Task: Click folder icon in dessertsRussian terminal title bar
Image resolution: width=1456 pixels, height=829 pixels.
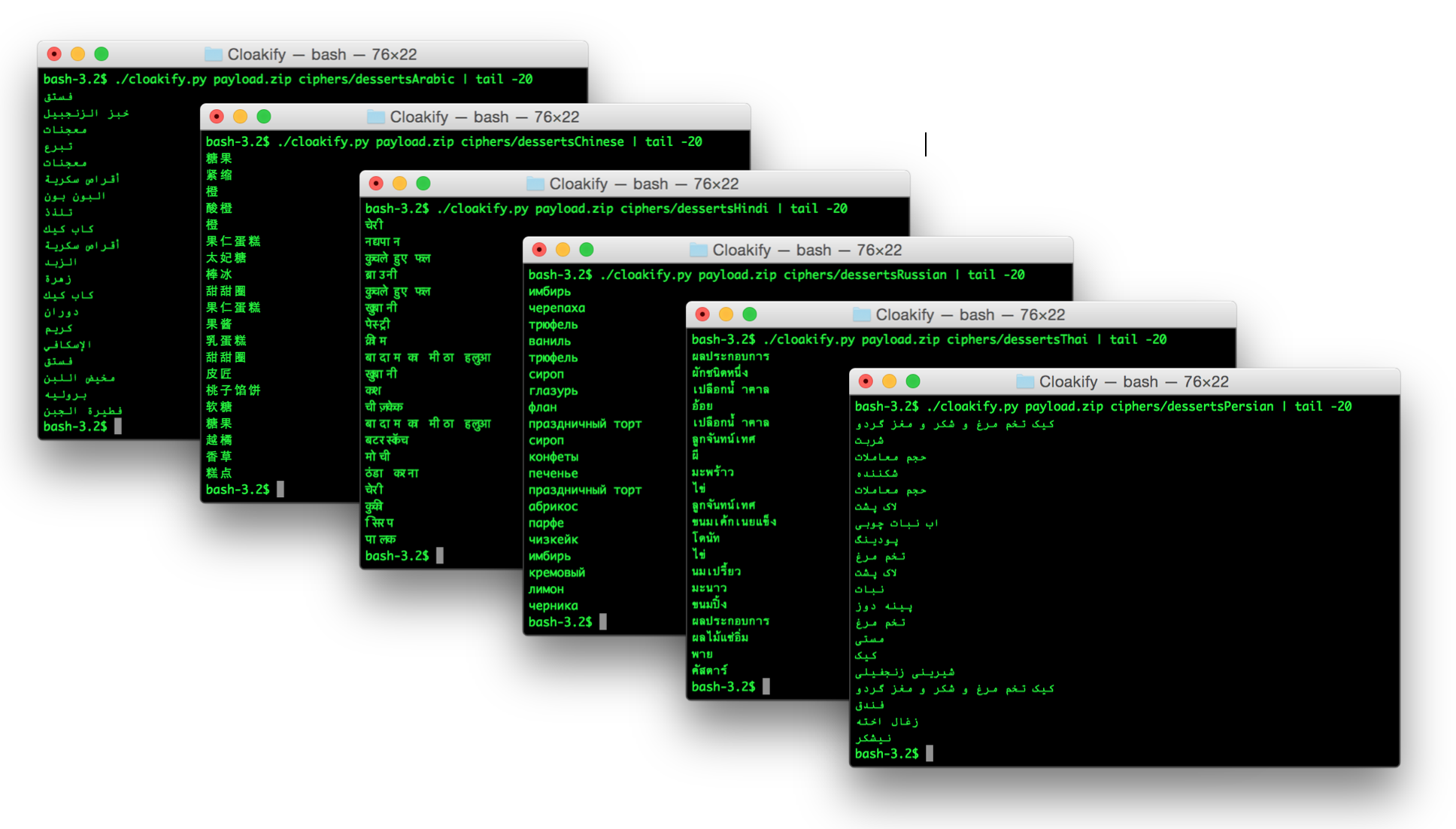Action: 699,250
